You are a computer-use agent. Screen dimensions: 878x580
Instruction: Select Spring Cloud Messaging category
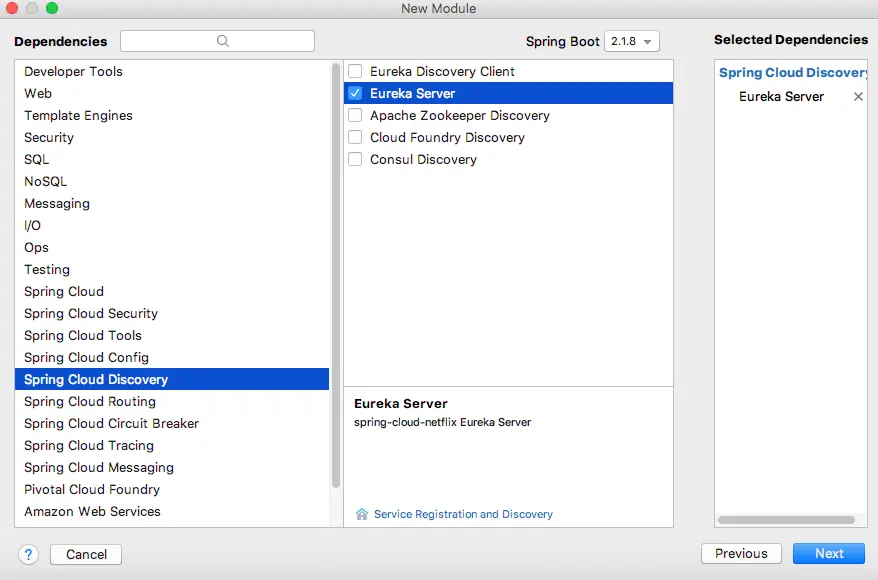[172, 467]
